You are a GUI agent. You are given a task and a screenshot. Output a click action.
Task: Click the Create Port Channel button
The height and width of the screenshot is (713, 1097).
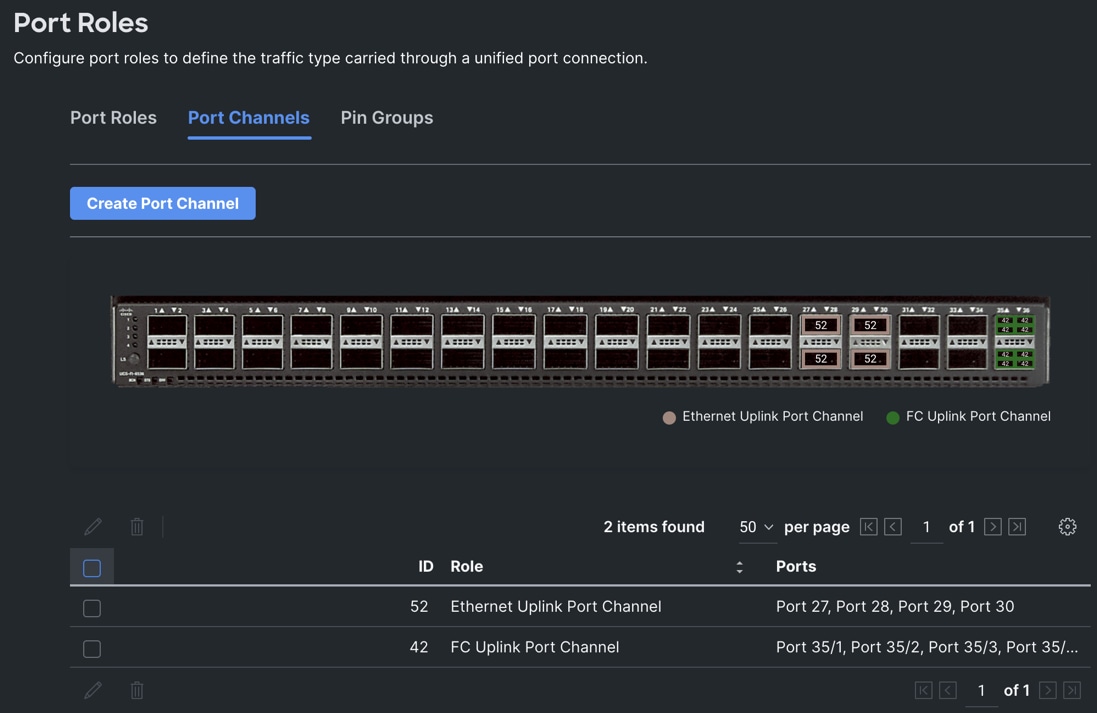pos(163,203)
